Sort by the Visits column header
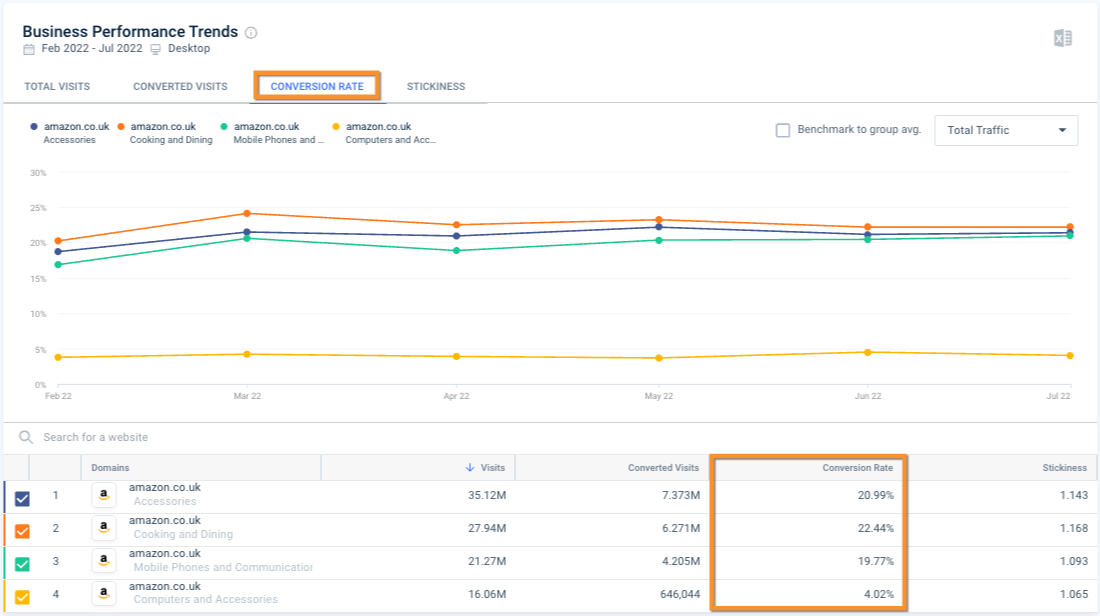This screenshot has width=1100, height=616. click(492, 467)
